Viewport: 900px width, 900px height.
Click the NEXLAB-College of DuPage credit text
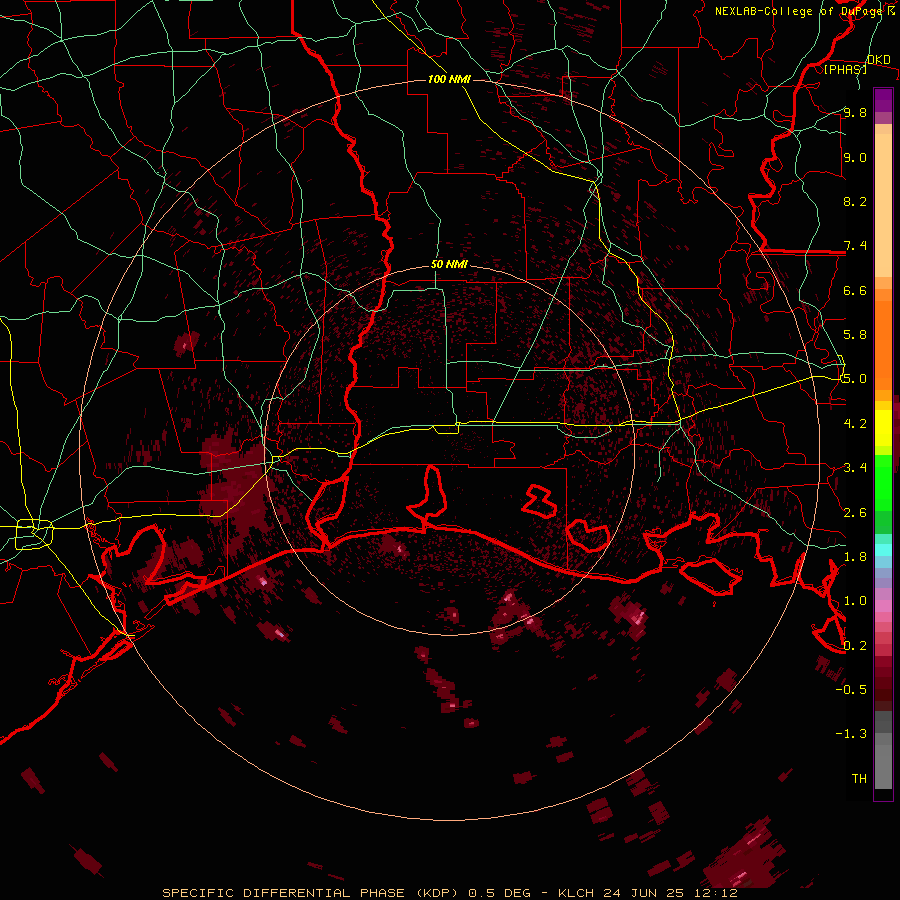point(799,11)
